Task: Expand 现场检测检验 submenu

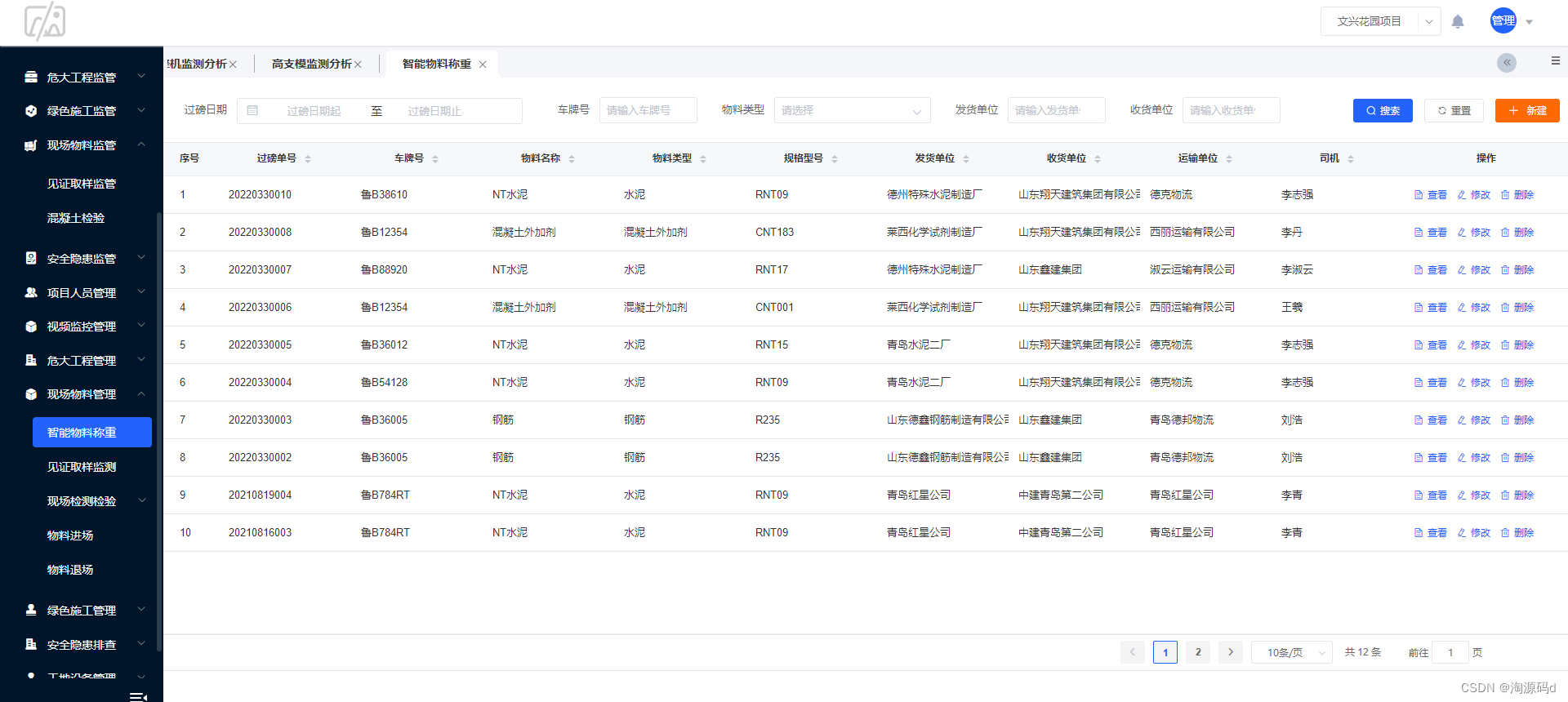Action: point(82,500)
